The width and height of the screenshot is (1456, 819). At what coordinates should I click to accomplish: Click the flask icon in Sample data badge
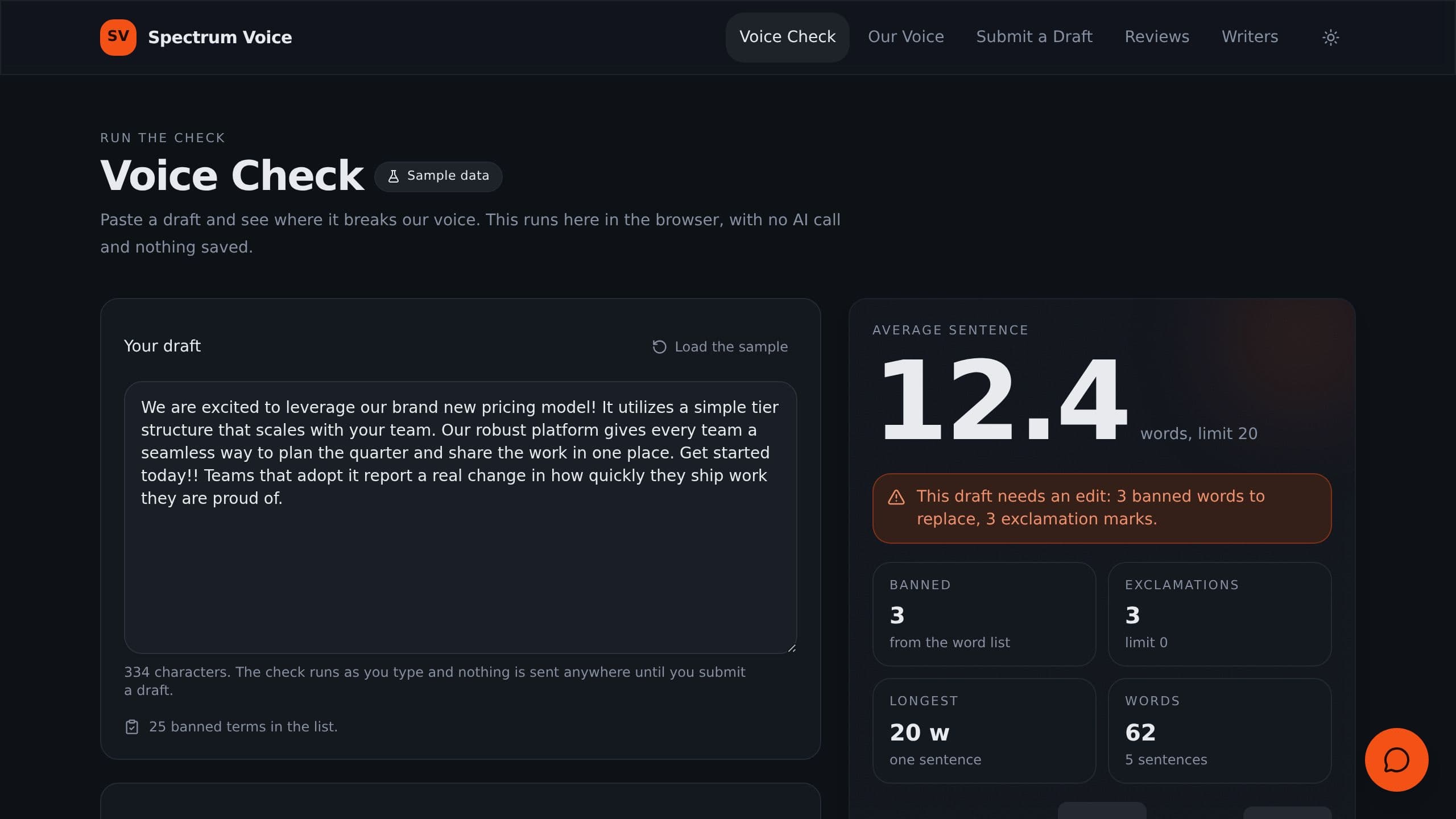[393, 176]
